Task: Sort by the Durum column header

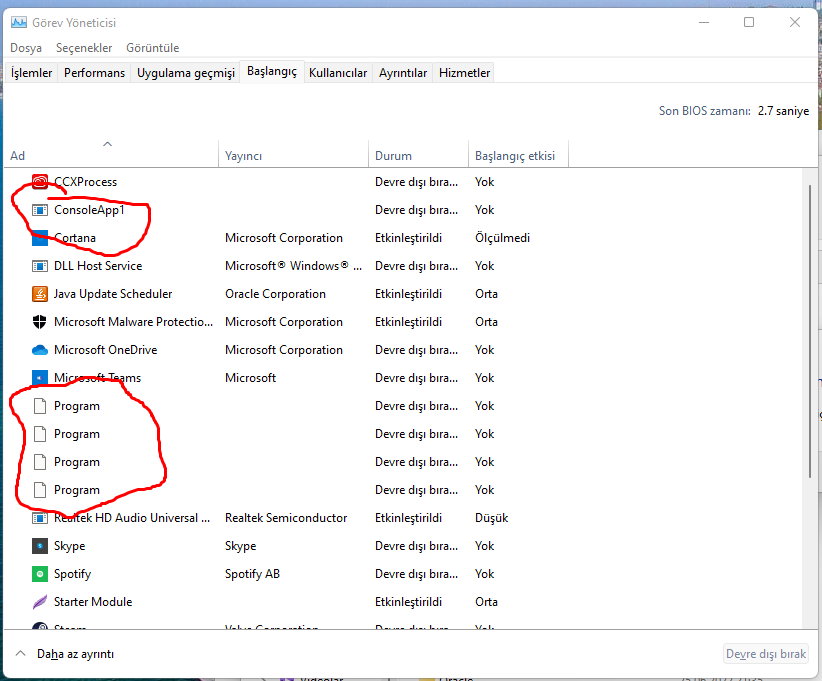Action: 418,154
